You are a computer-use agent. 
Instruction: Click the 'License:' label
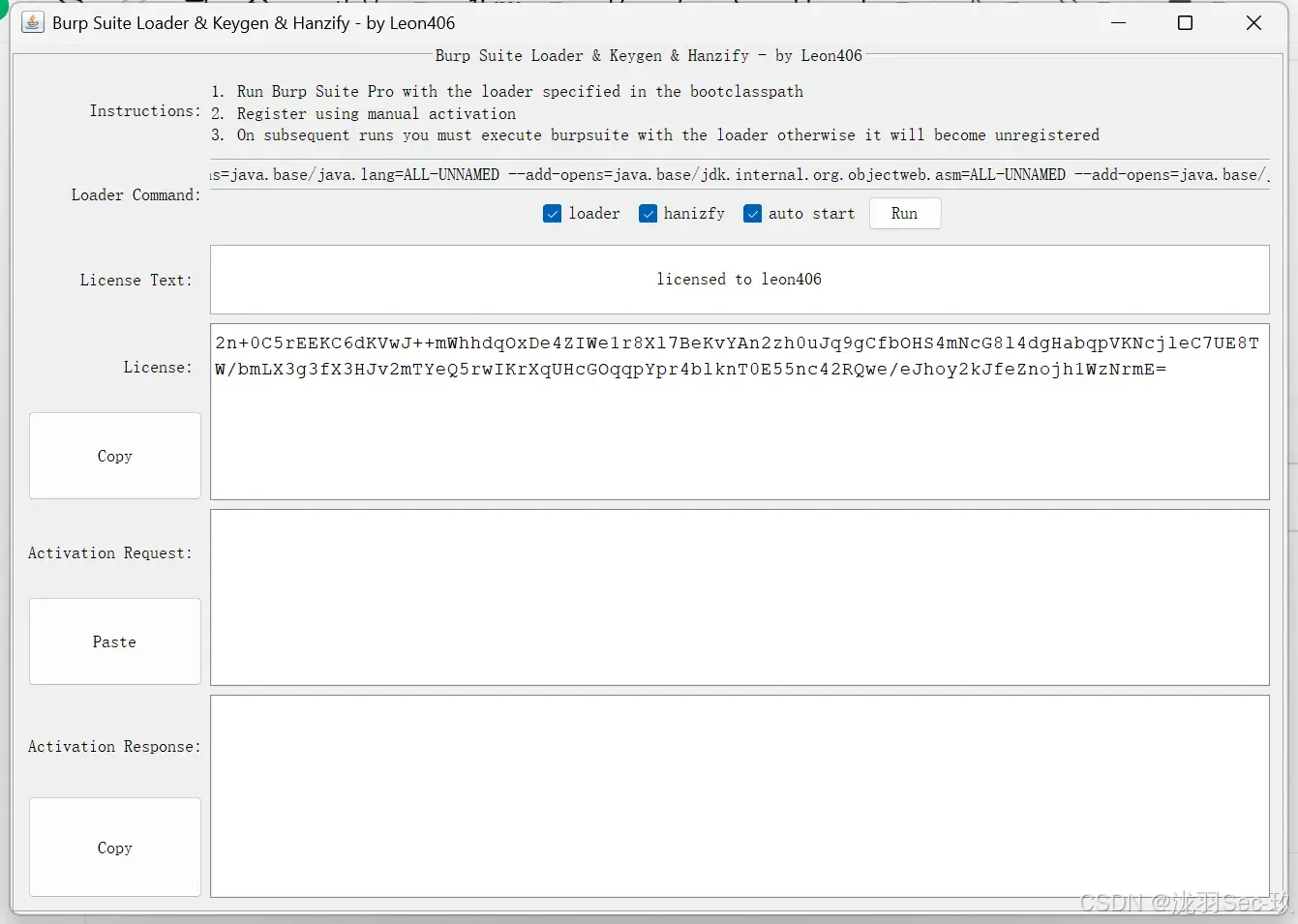pyautogui.click(x=158, y=368)
